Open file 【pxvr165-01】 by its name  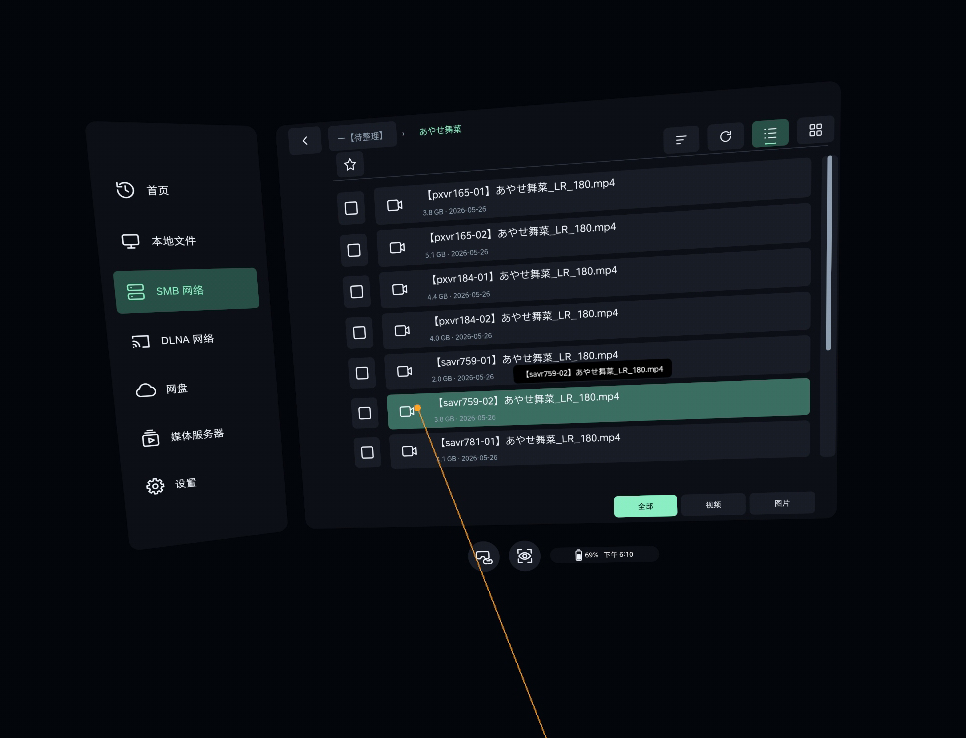(521, 189)
